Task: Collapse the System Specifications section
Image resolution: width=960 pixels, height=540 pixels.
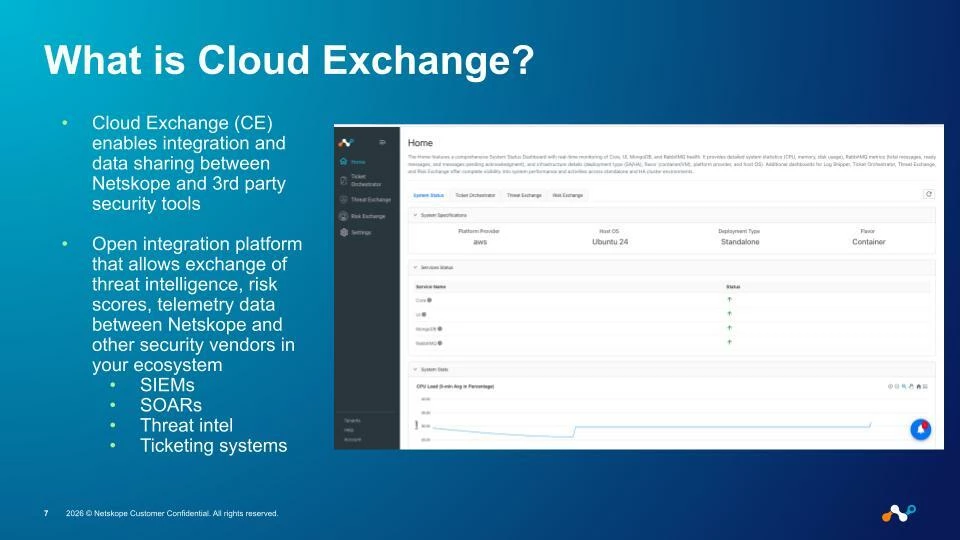Action: coord(415,215)
